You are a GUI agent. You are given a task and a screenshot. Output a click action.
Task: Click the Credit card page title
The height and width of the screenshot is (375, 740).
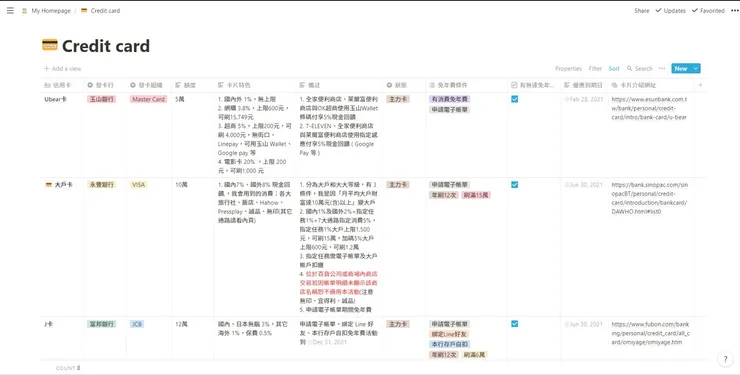106,46
